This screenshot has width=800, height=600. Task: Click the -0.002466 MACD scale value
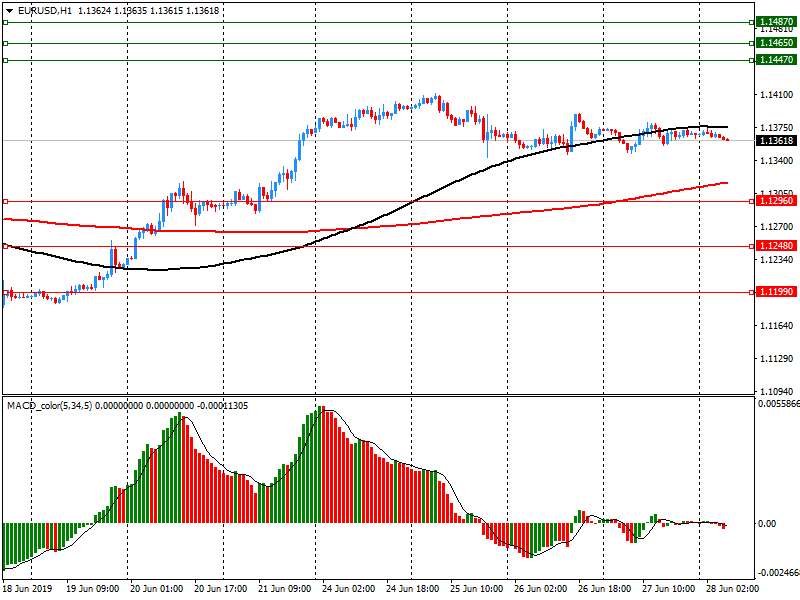[x=779, y=572]
